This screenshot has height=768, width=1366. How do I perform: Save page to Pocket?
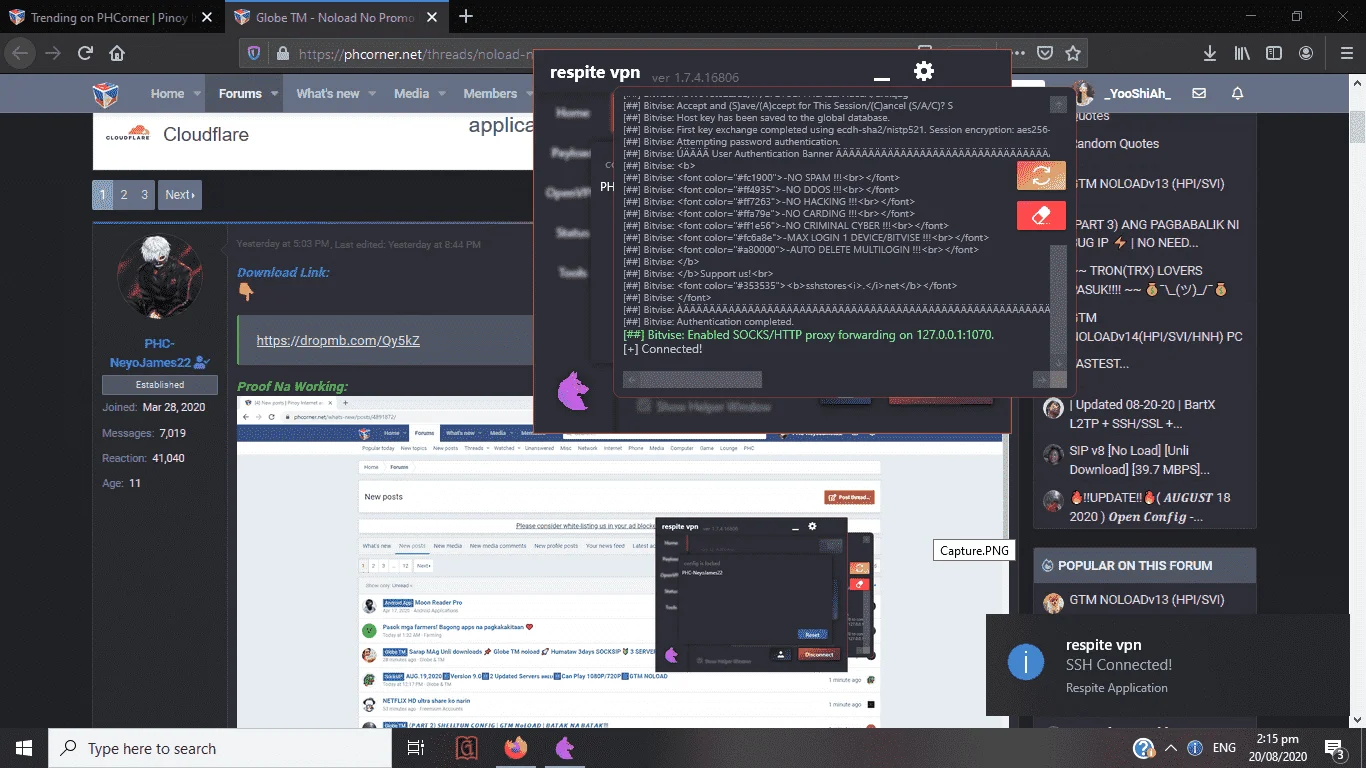[x=1044, y=53]
